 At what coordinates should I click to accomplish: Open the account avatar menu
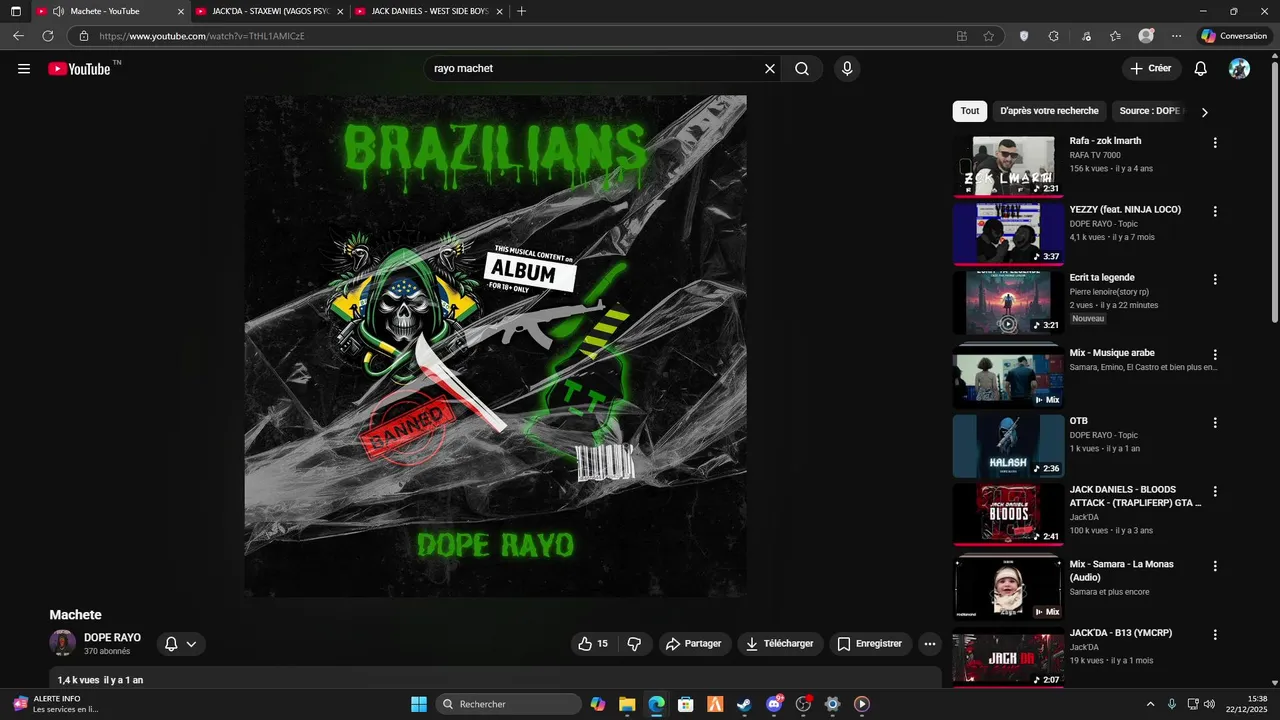1239,69
